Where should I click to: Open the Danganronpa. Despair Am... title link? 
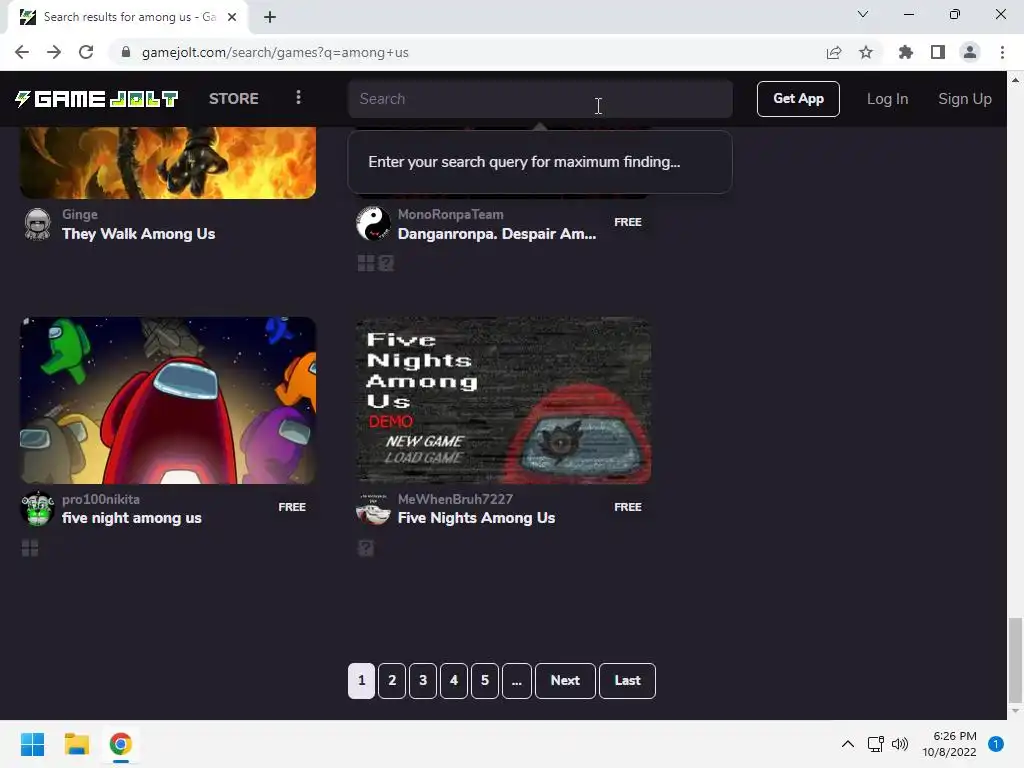point(497,234)
